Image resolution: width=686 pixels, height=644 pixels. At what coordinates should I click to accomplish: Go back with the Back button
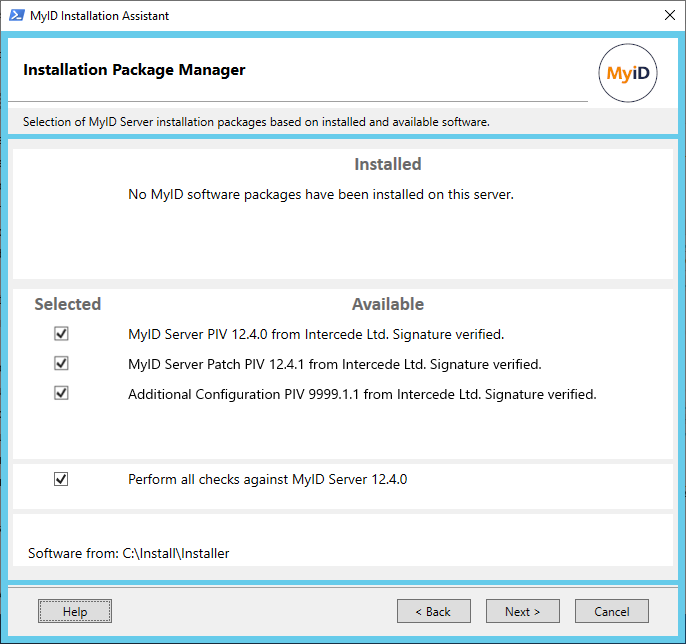click(434, 611)
